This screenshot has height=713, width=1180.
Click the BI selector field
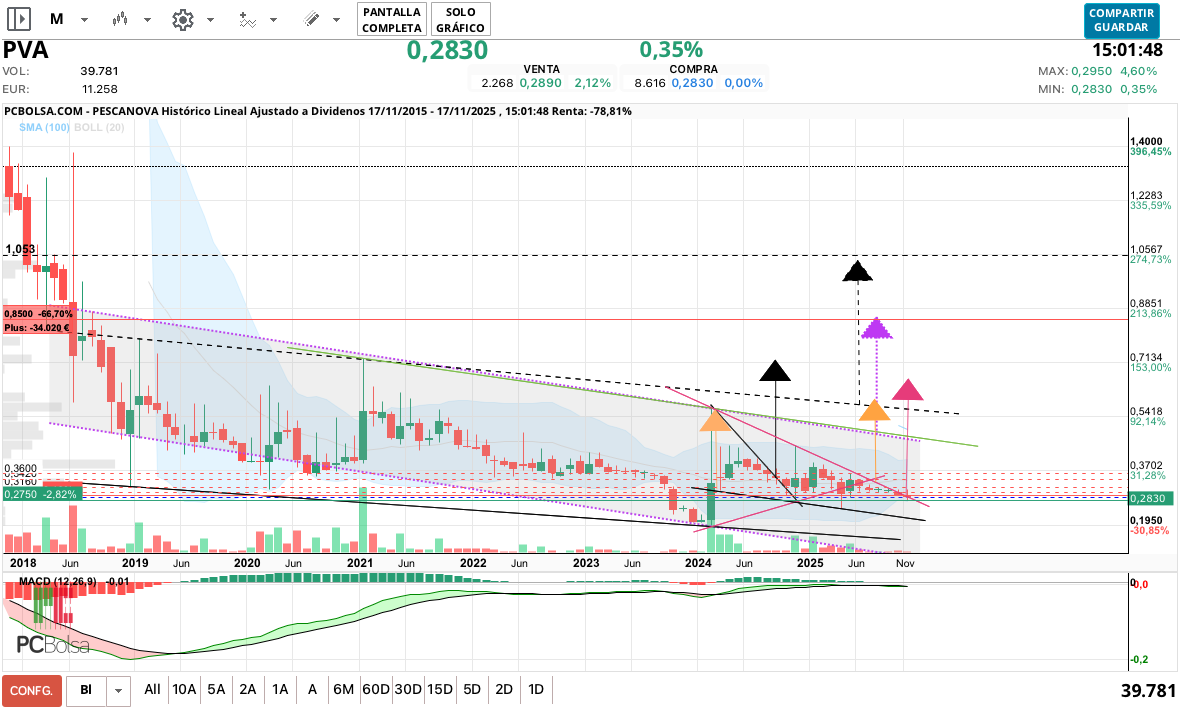pos(87,690)
